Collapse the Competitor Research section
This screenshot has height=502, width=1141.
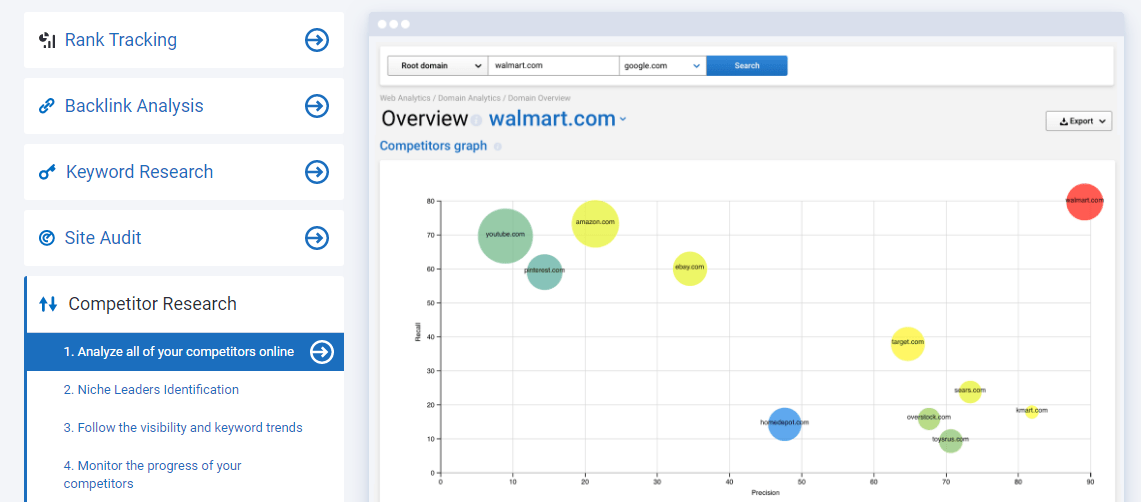(184, 304)
